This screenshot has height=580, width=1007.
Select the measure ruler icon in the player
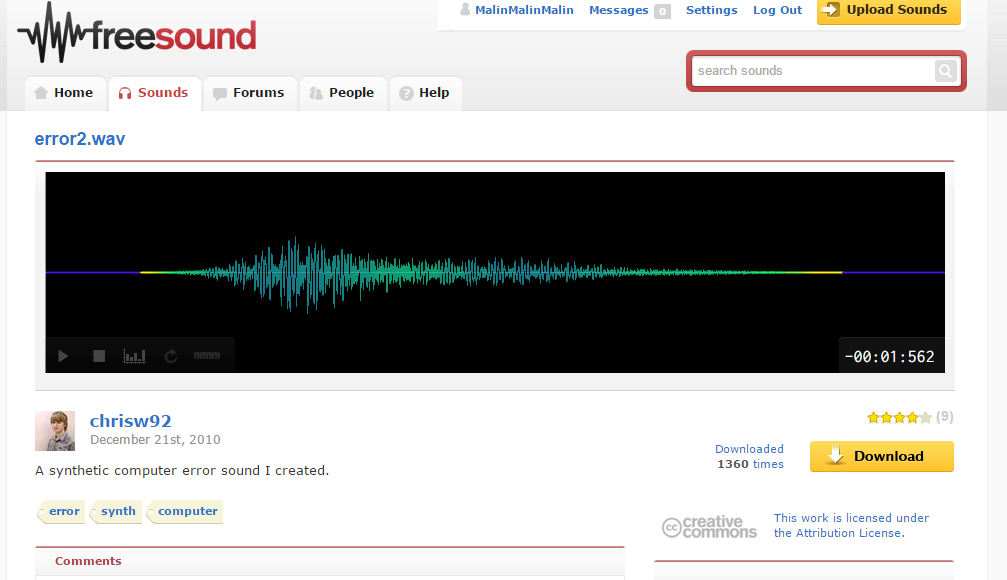tap(206, 355)
